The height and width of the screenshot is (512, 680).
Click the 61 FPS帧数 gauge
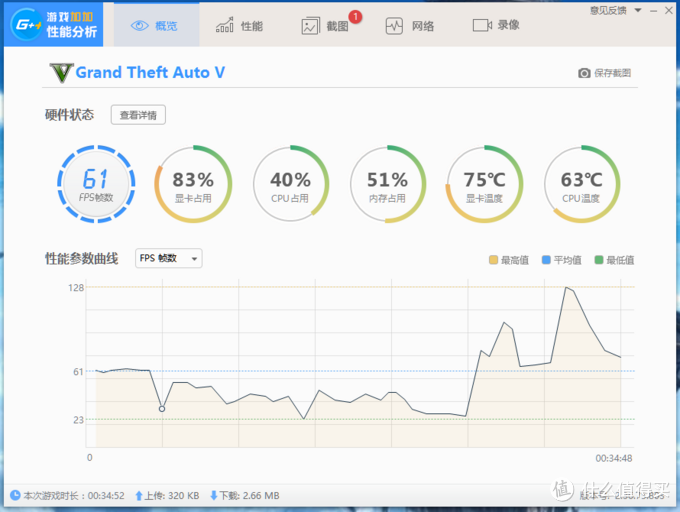(x=96, y=184)
